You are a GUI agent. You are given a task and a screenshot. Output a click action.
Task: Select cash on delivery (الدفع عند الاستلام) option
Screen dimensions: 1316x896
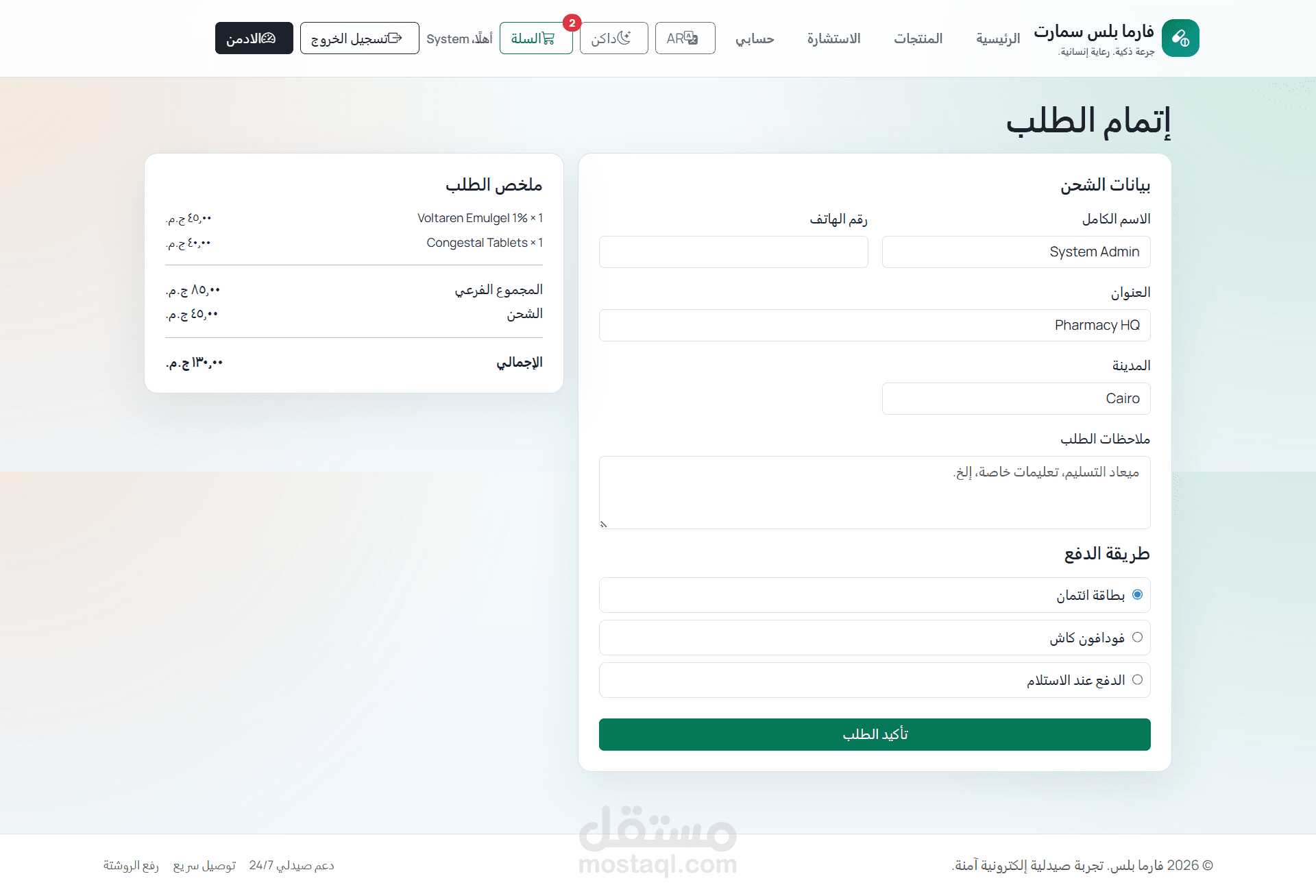click(1137, 679)
